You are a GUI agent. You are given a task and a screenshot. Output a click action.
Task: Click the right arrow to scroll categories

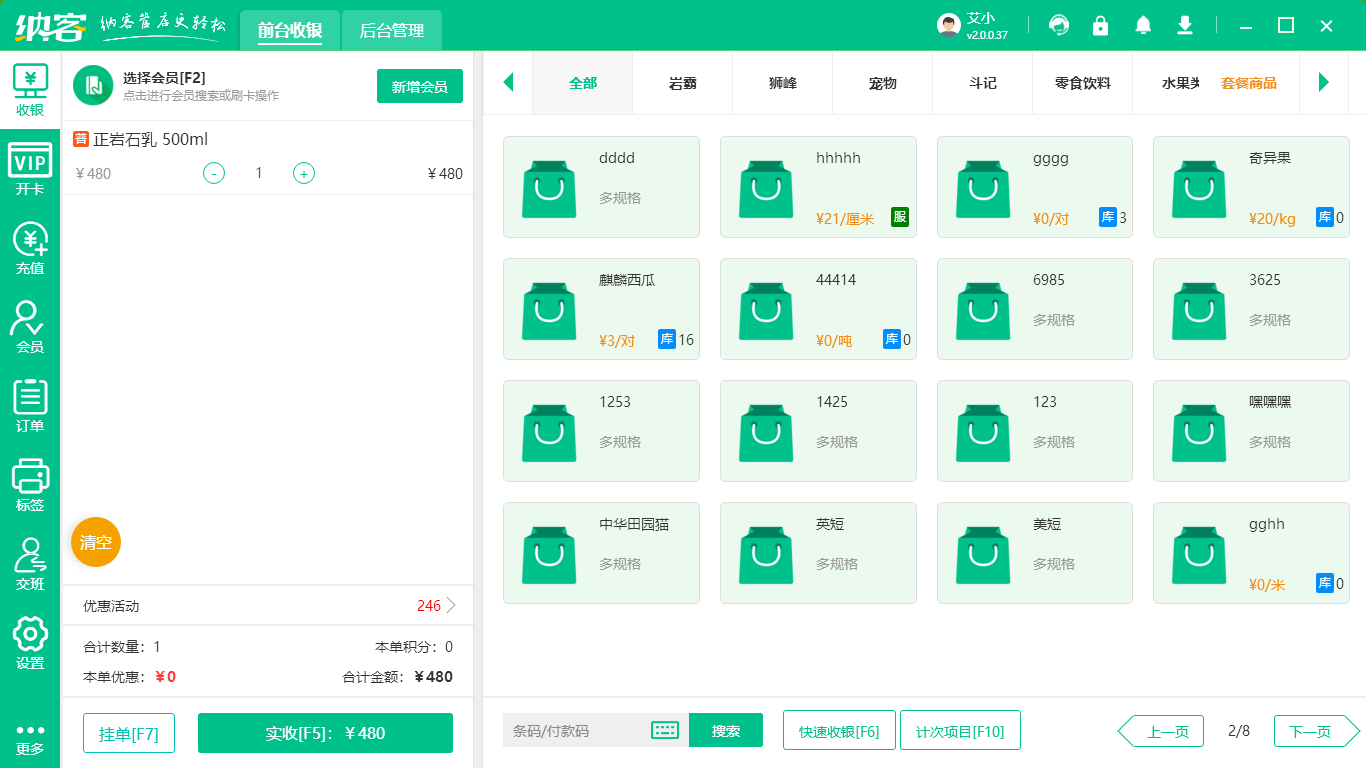pyautogui.click(x=1325, y=83)
